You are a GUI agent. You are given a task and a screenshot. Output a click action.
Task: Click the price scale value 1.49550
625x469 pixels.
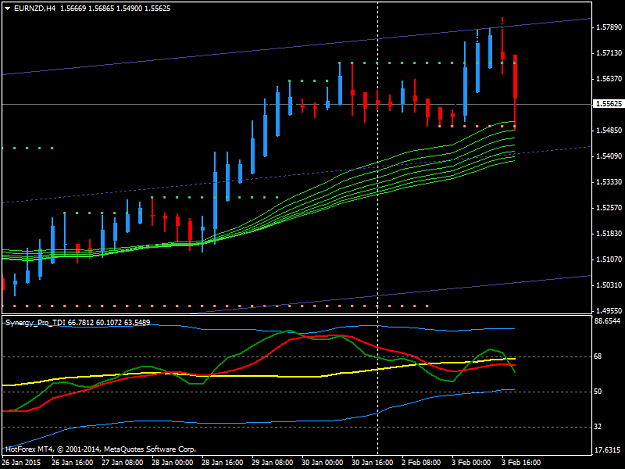point(609,311)
